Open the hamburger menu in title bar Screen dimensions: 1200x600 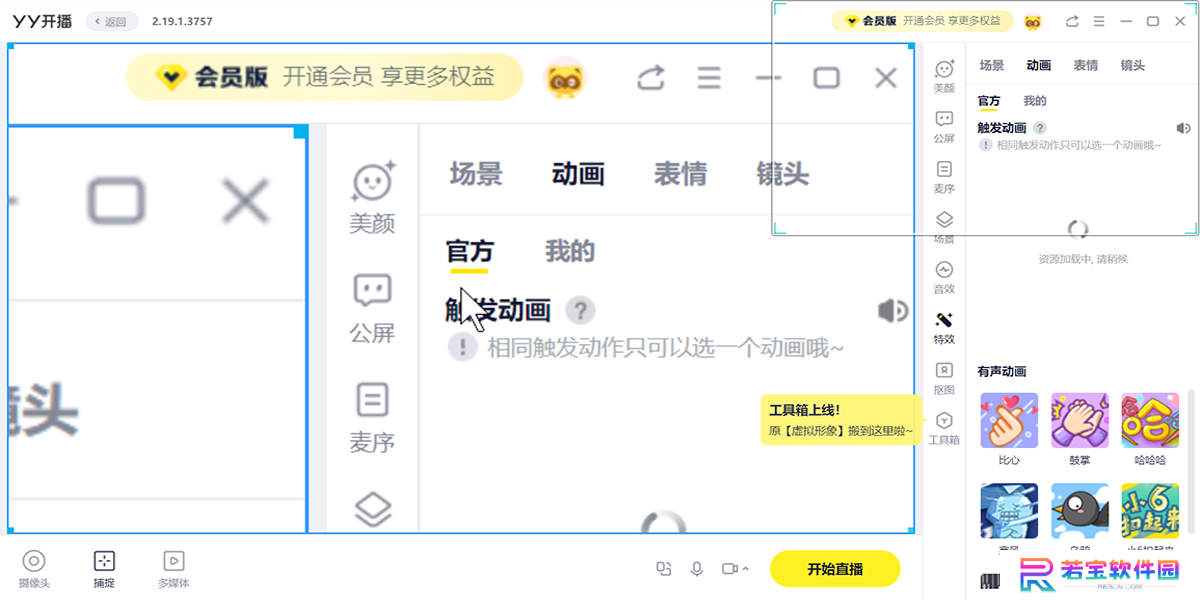pyautogui.click(x=1099, y=21)
